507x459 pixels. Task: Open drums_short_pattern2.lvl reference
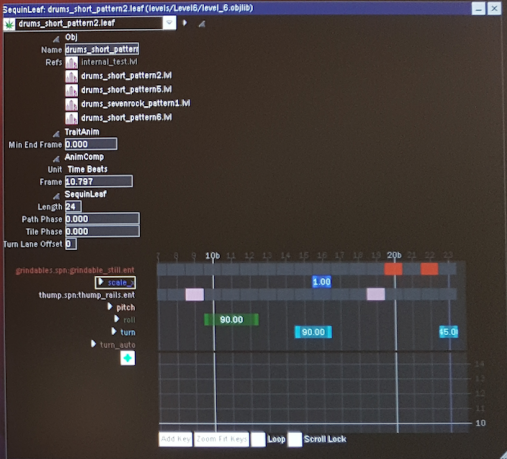pyautogui.click(x=126, y=76)
